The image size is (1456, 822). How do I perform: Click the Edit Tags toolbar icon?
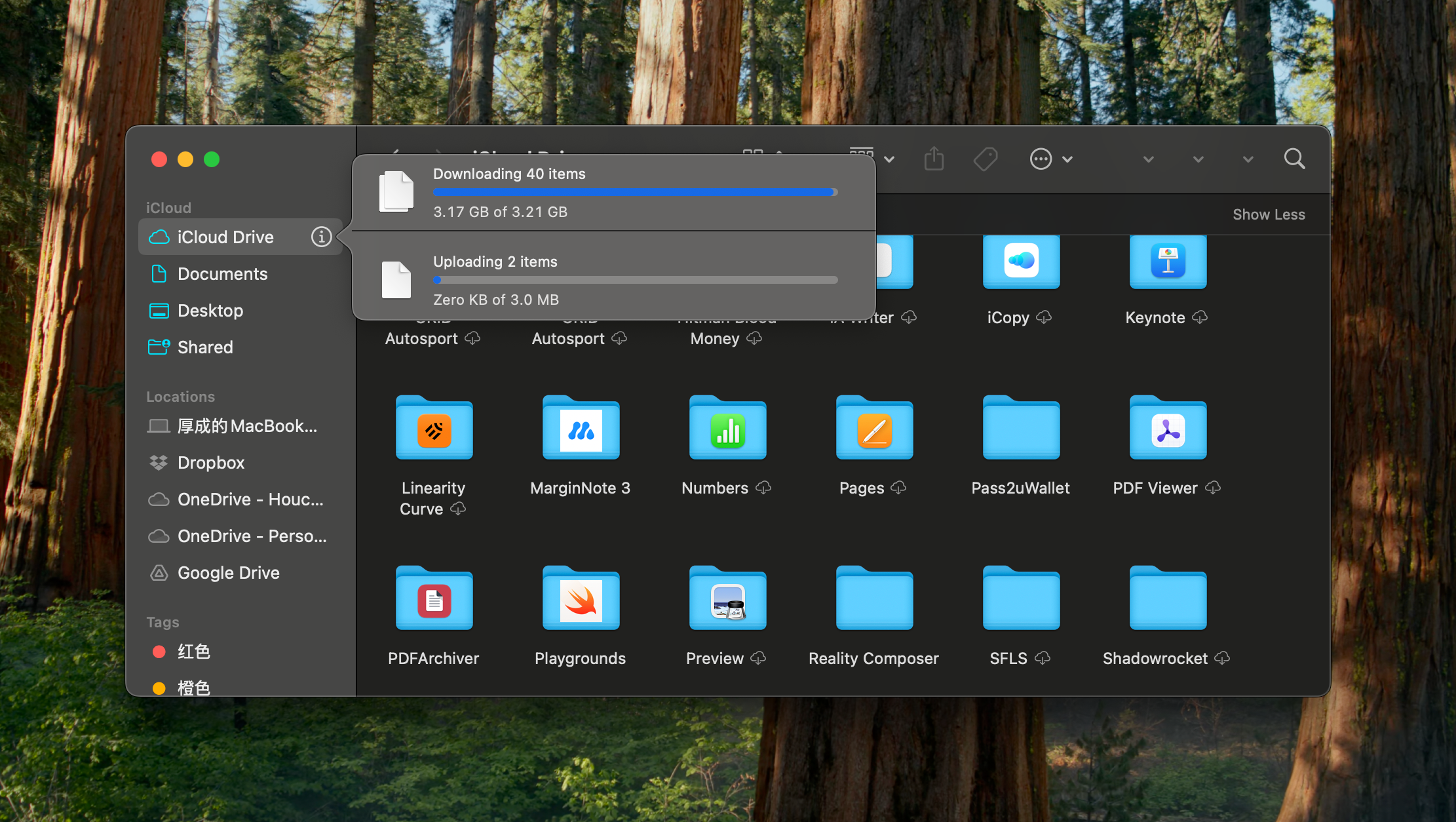pos(985,159)
